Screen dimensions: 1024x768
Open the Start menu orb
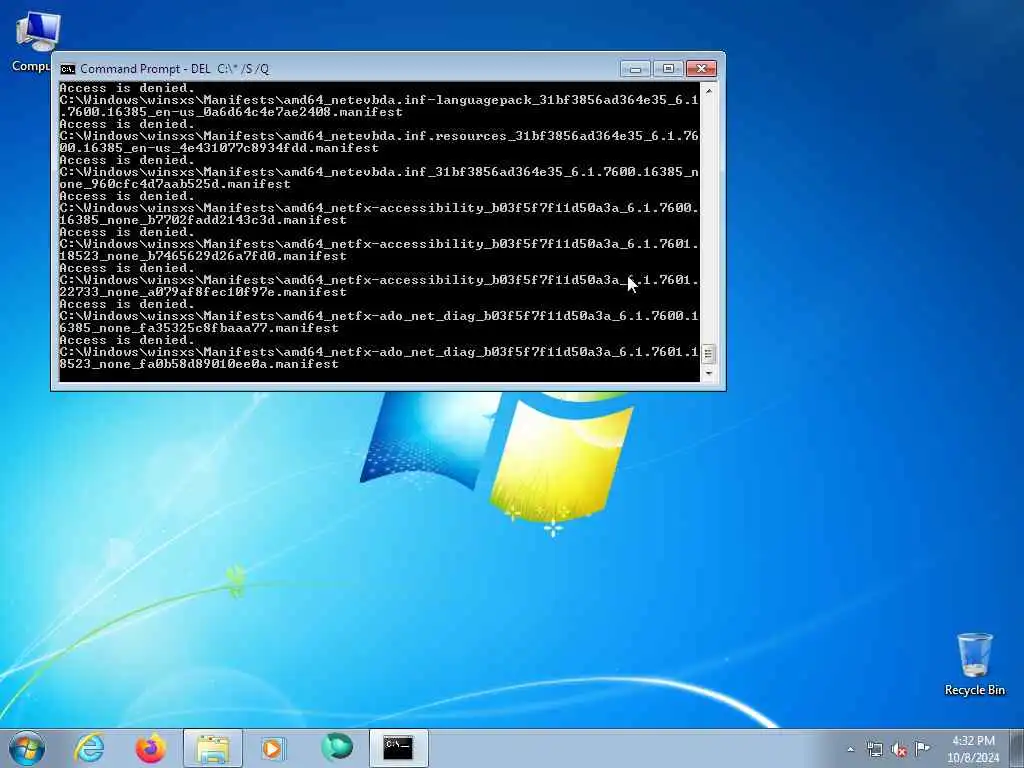(27, 748)
